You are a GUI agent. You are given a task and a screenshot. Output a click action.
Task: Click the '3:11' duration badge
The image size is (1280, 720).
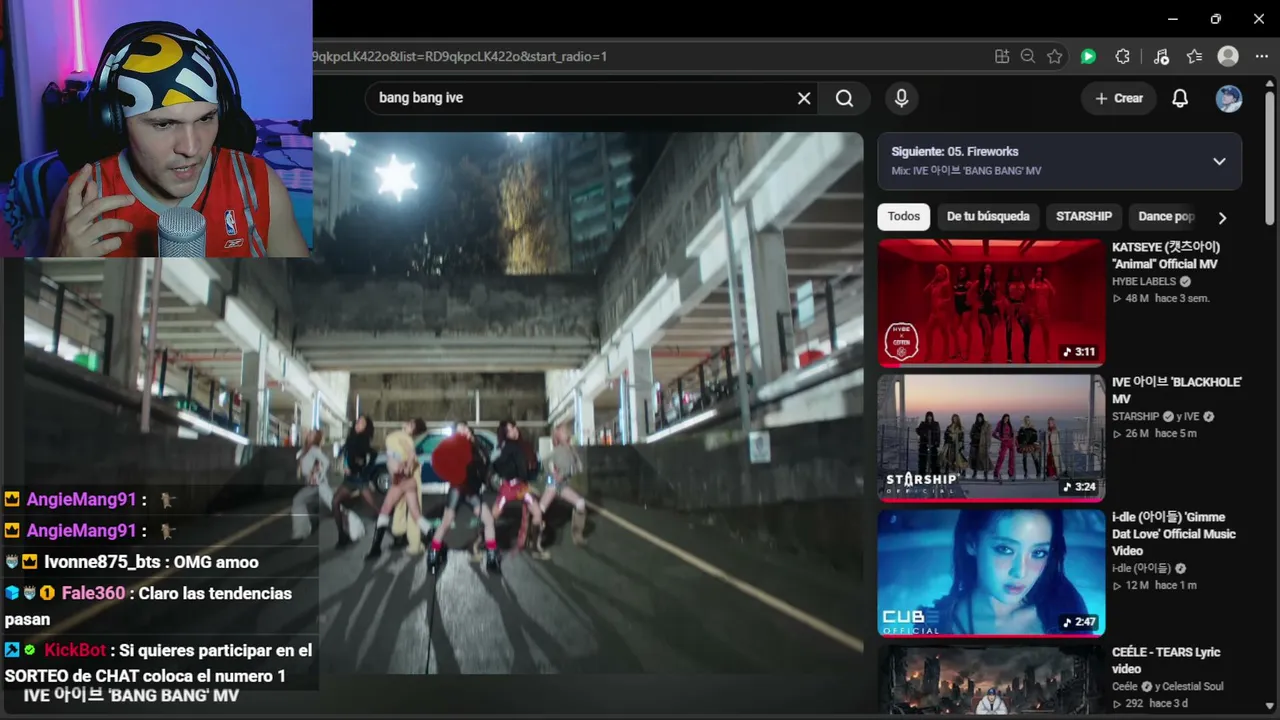[1079, 352]
